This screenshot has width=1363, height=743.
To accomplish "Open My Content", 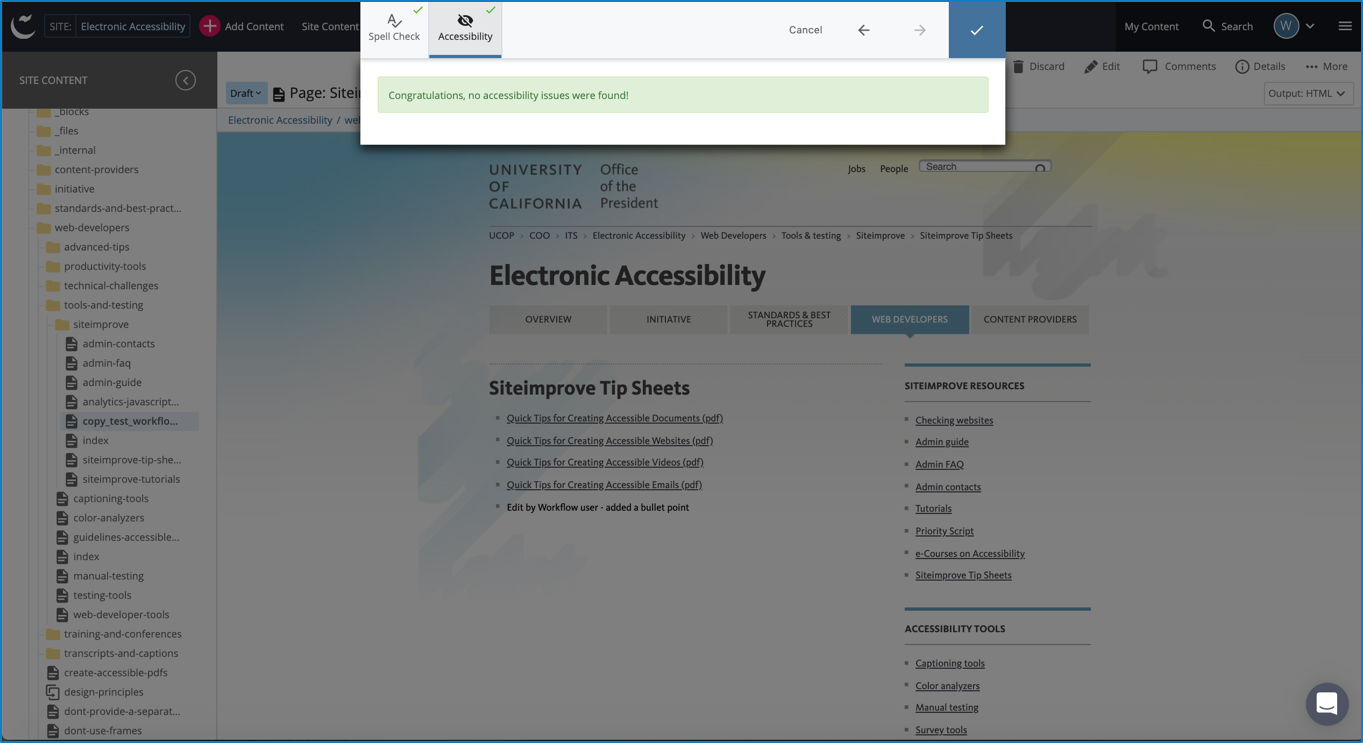I will click(1151, 26).
